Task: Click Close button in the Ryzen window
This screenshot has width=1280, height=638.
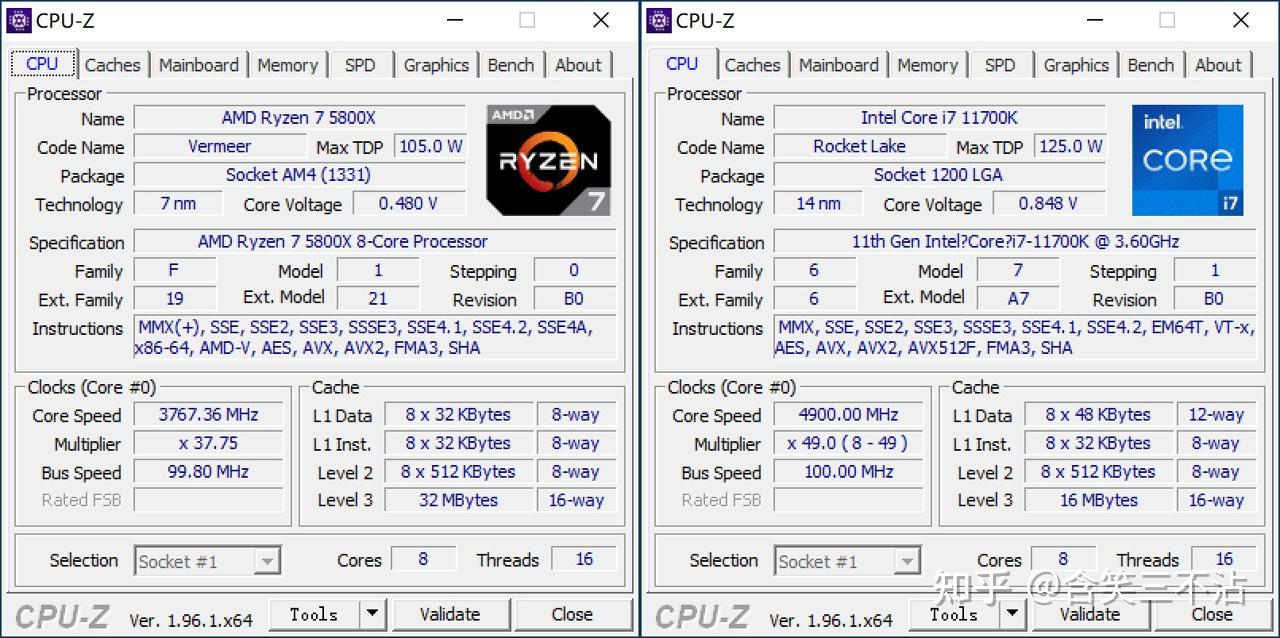Action: 572,615
